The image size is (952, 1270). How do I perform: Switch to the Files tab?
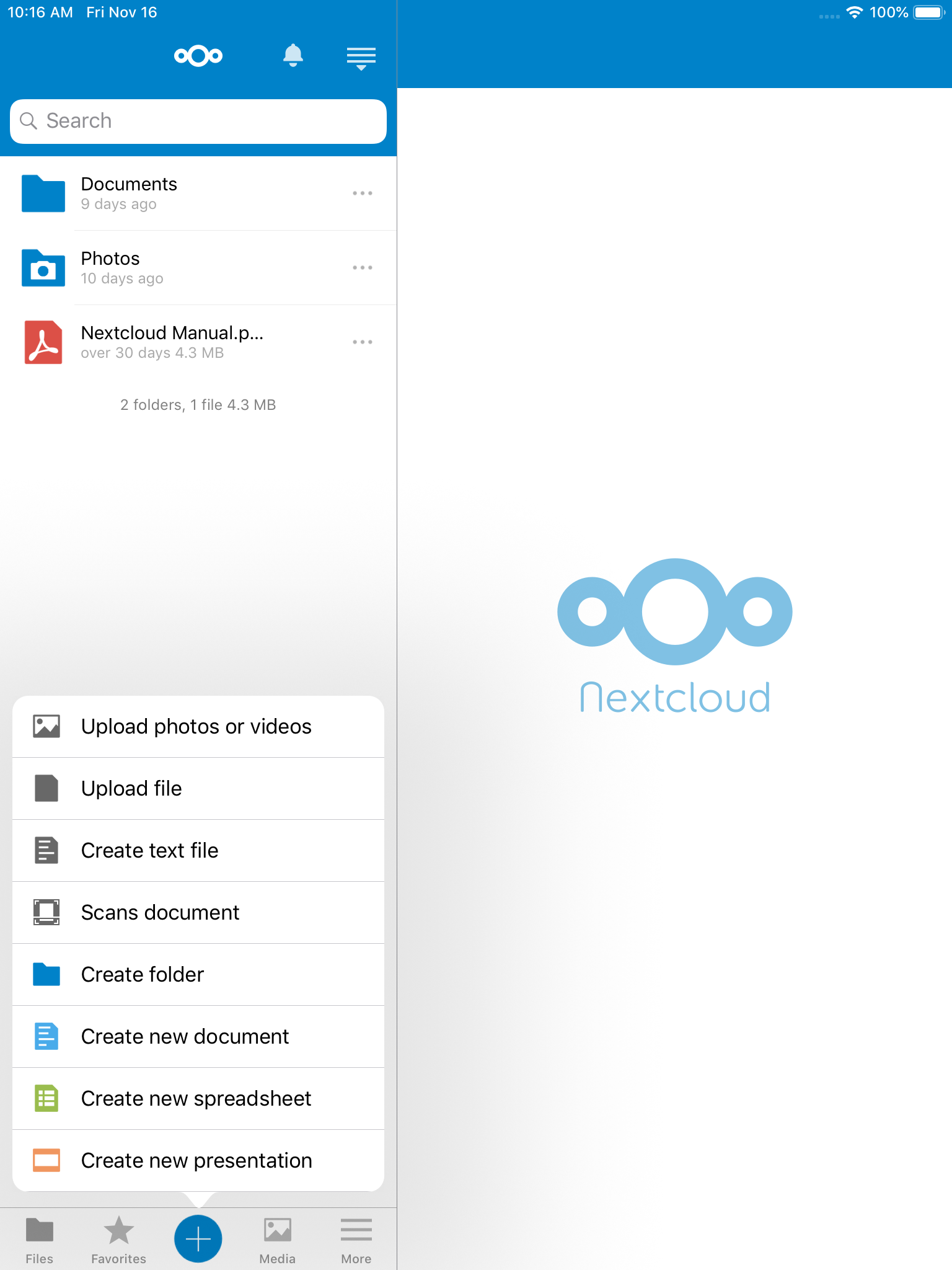pos(40,1240)
